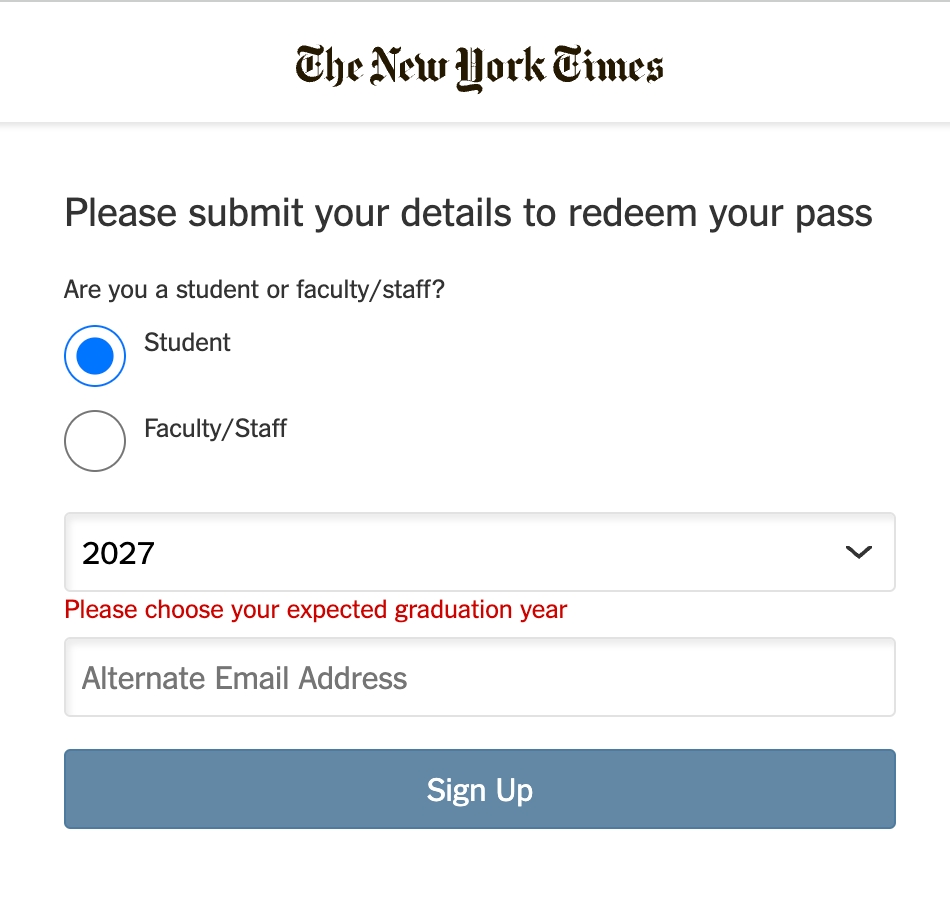Click The New York Times logo
The width and height of the screenshot is (950, 904).
tap(479, 68)
